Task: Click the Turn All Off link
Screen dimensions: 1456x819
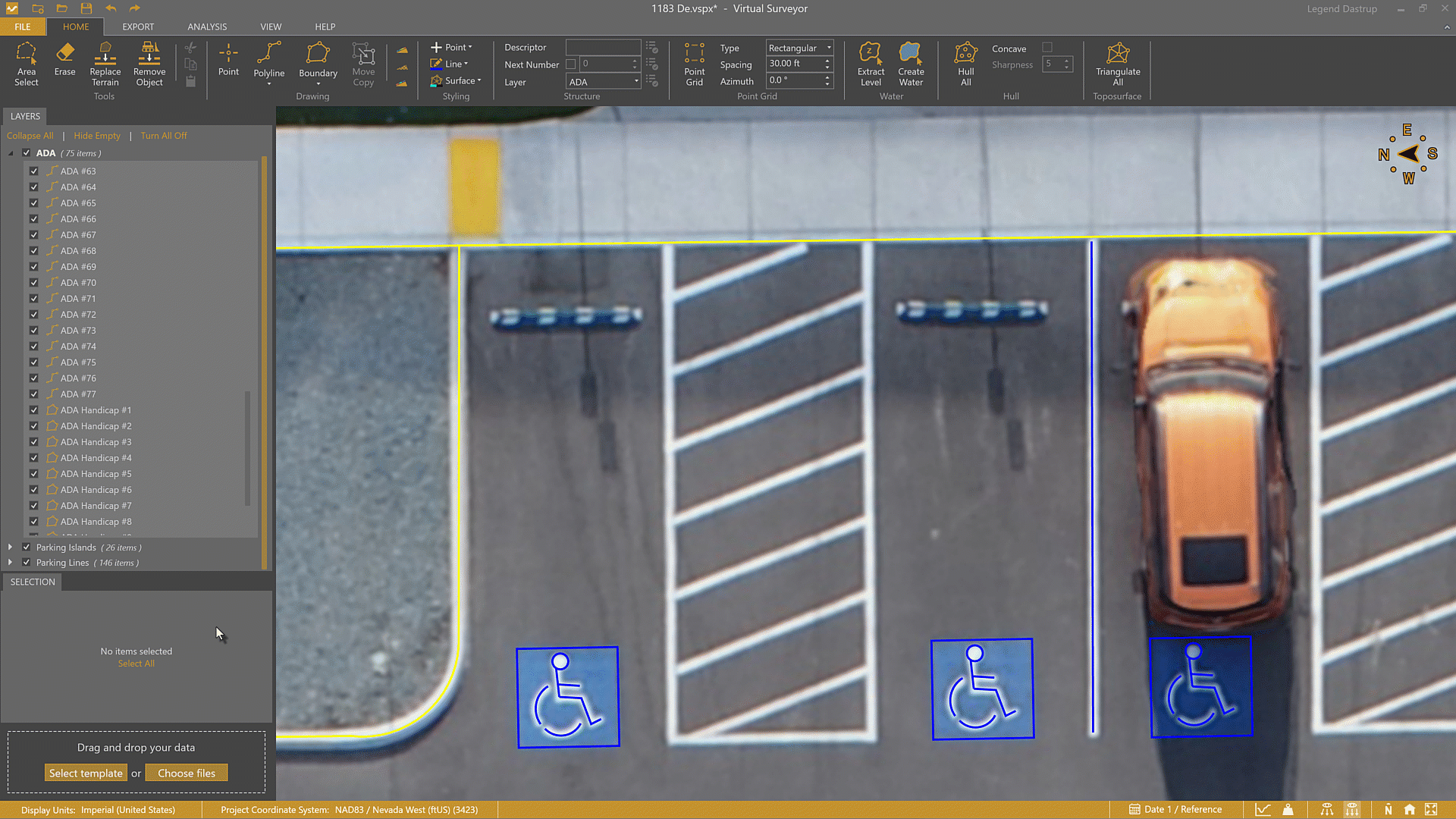Action: (x=163, y=136)
